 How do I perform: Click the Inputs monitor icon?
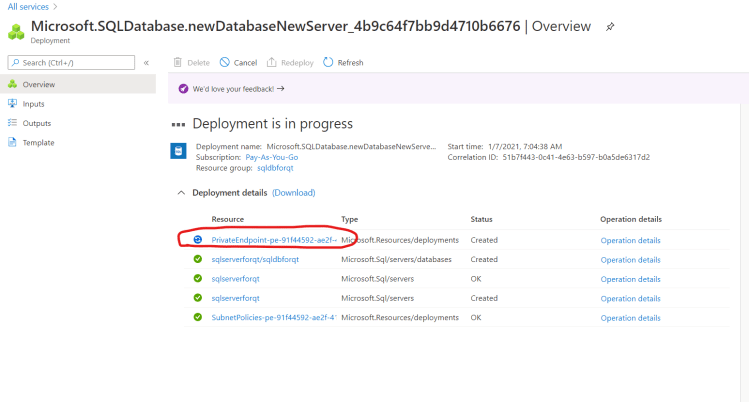click(12, 103)
